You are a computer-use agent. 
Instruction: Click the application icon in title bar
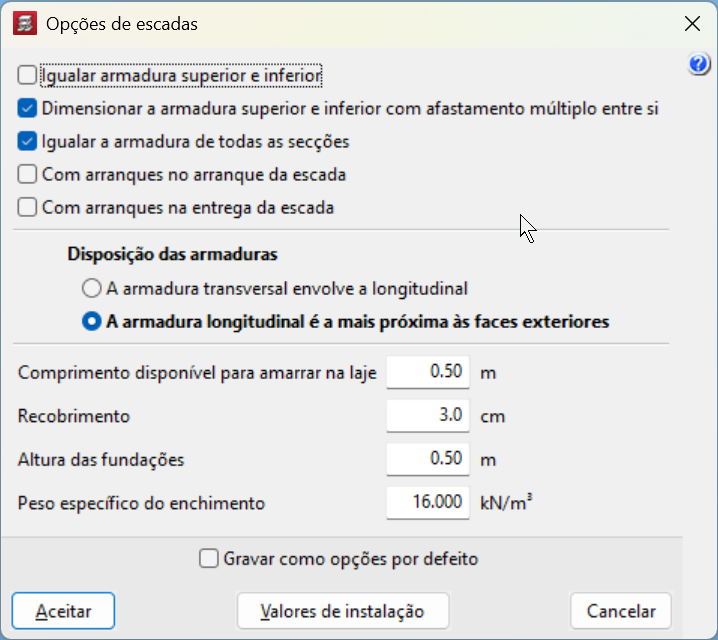[25, 22]
